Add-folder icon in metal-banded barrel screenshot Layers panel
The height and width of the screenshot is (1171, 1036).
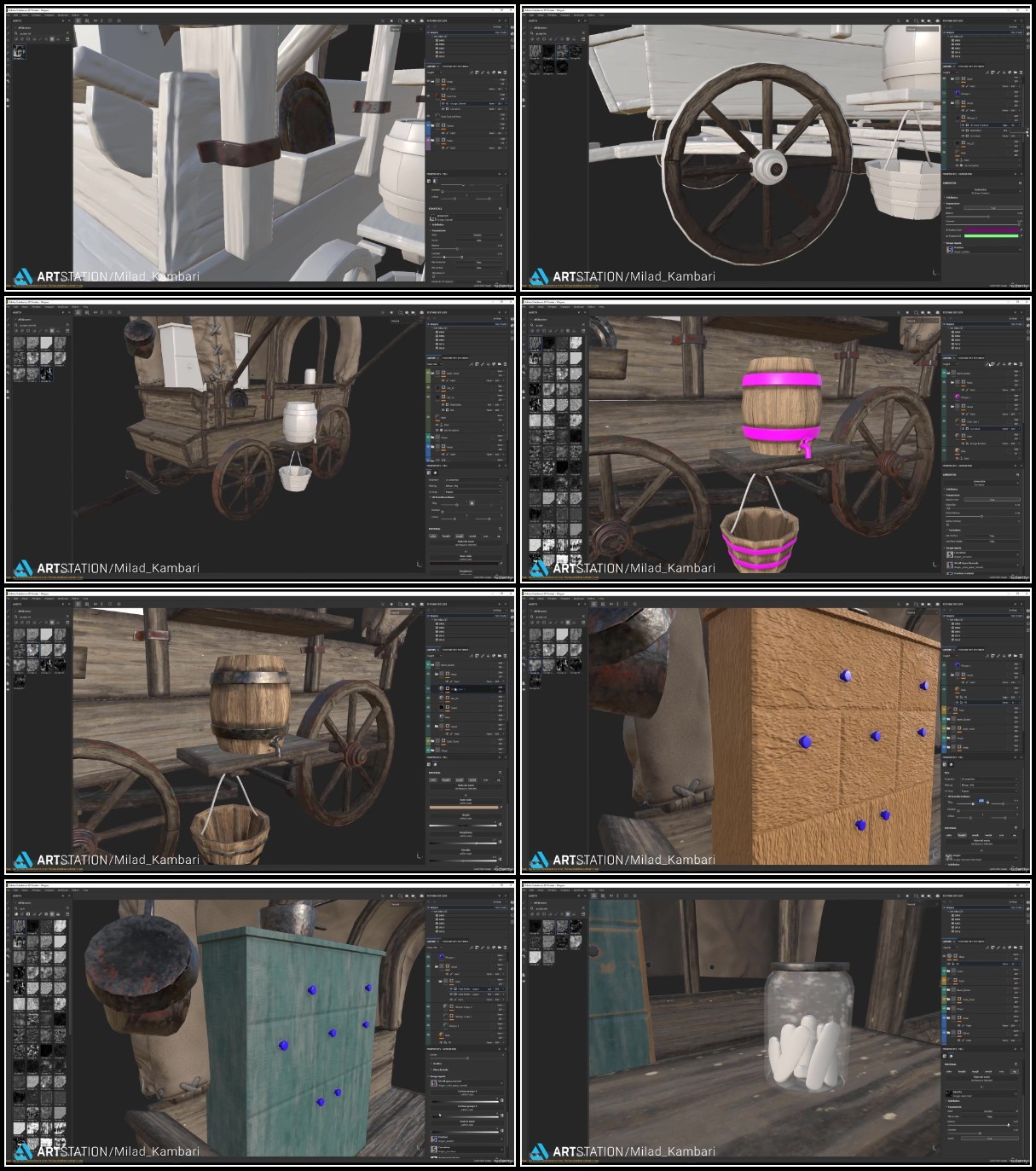coord(500,656)
